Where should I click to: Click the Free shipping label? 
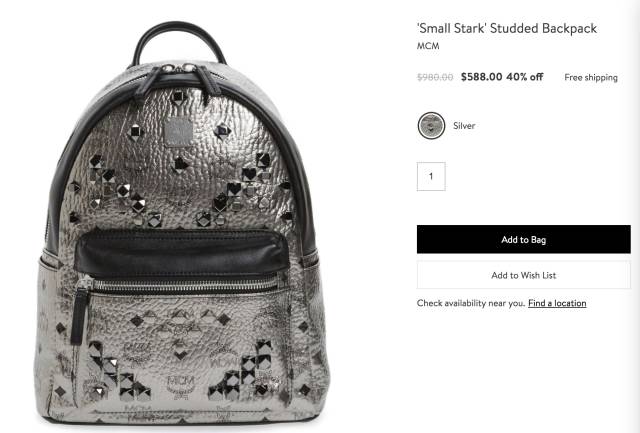[591, 78]
